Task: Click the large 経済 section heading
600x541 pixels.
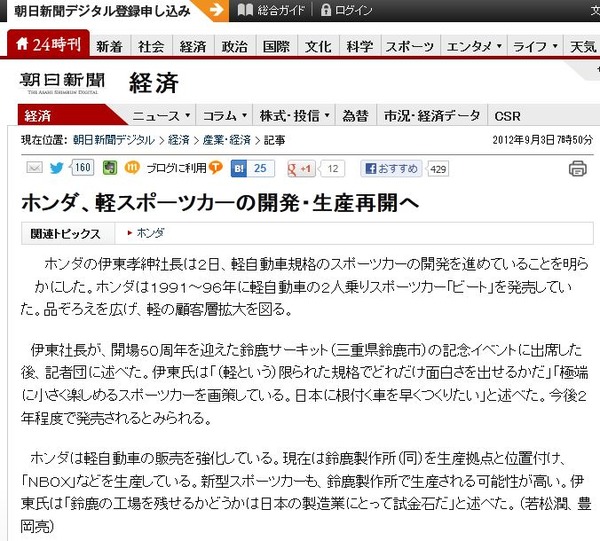Action: click(x=154, y=83)
